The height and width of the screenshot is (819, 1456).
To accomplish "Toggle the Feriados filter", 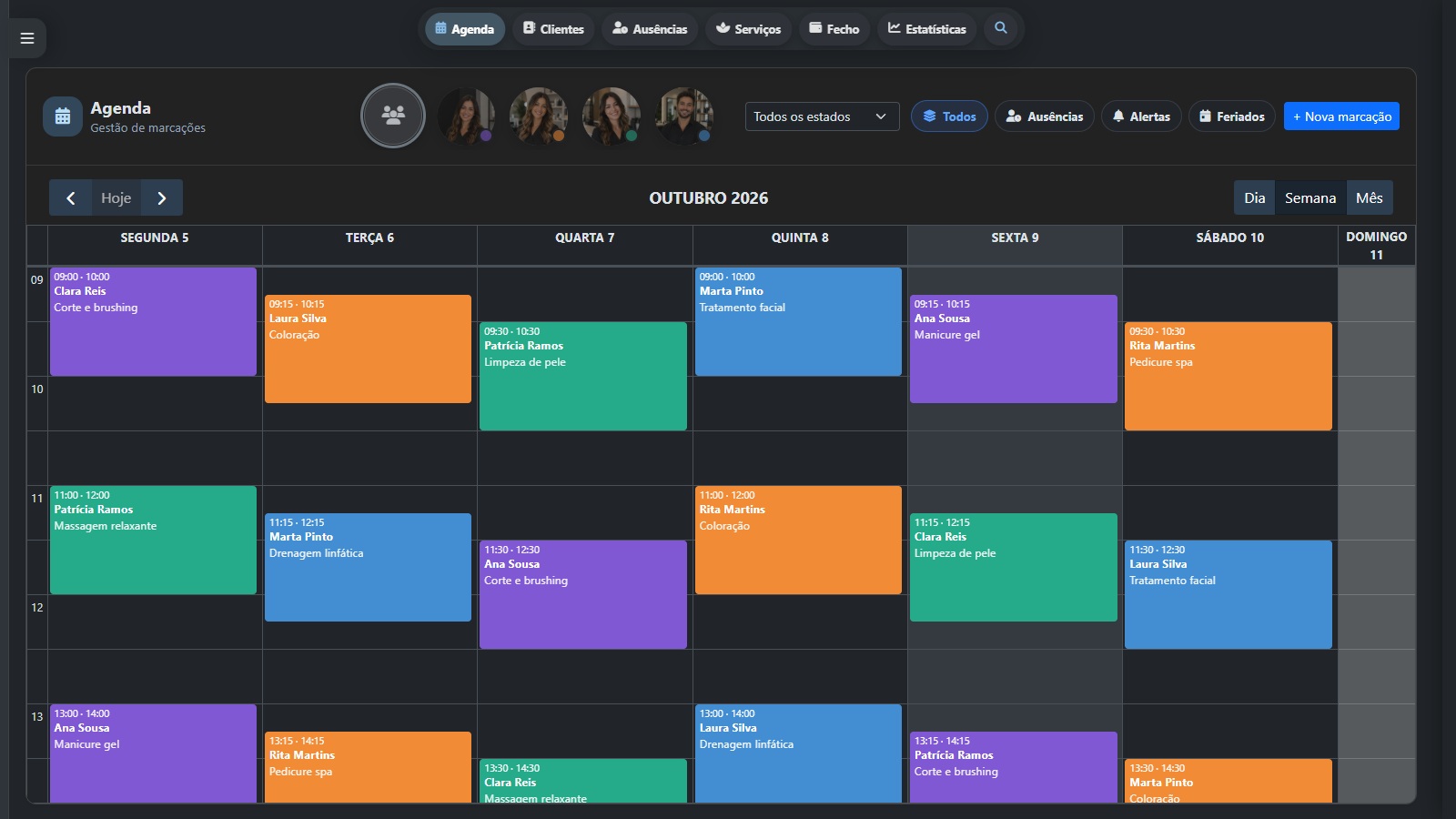I will coord(1232,116).
